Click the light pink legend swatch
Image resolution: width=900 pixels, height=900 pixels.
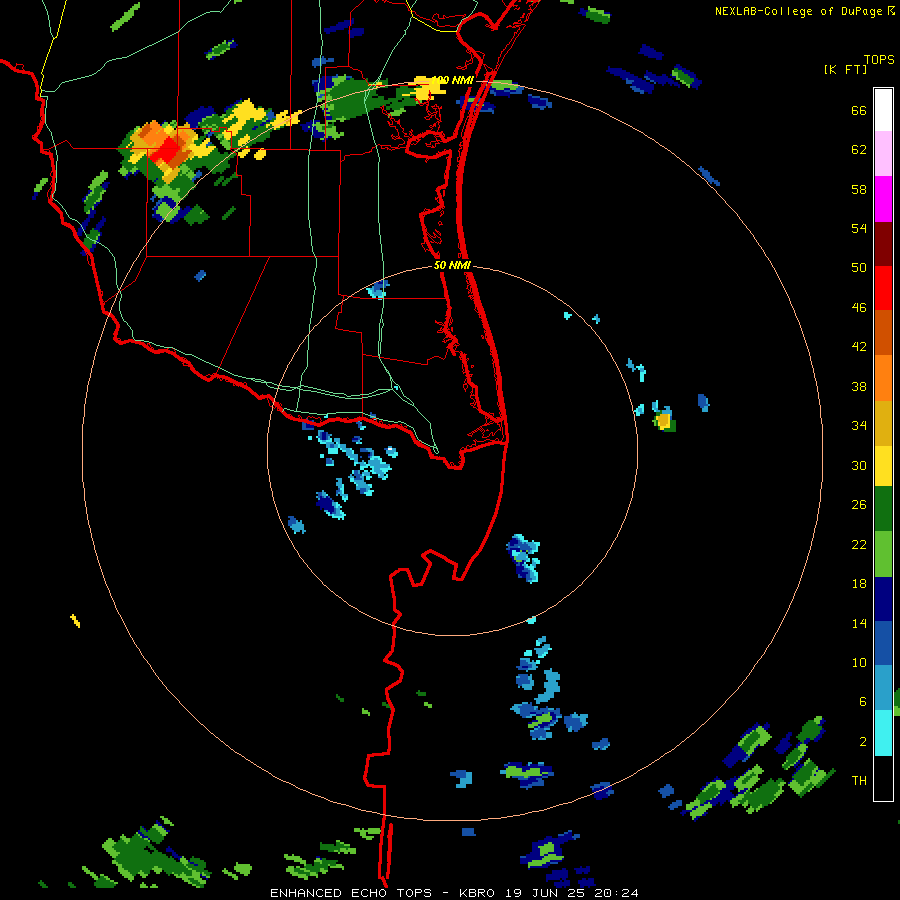pos(883,153)
